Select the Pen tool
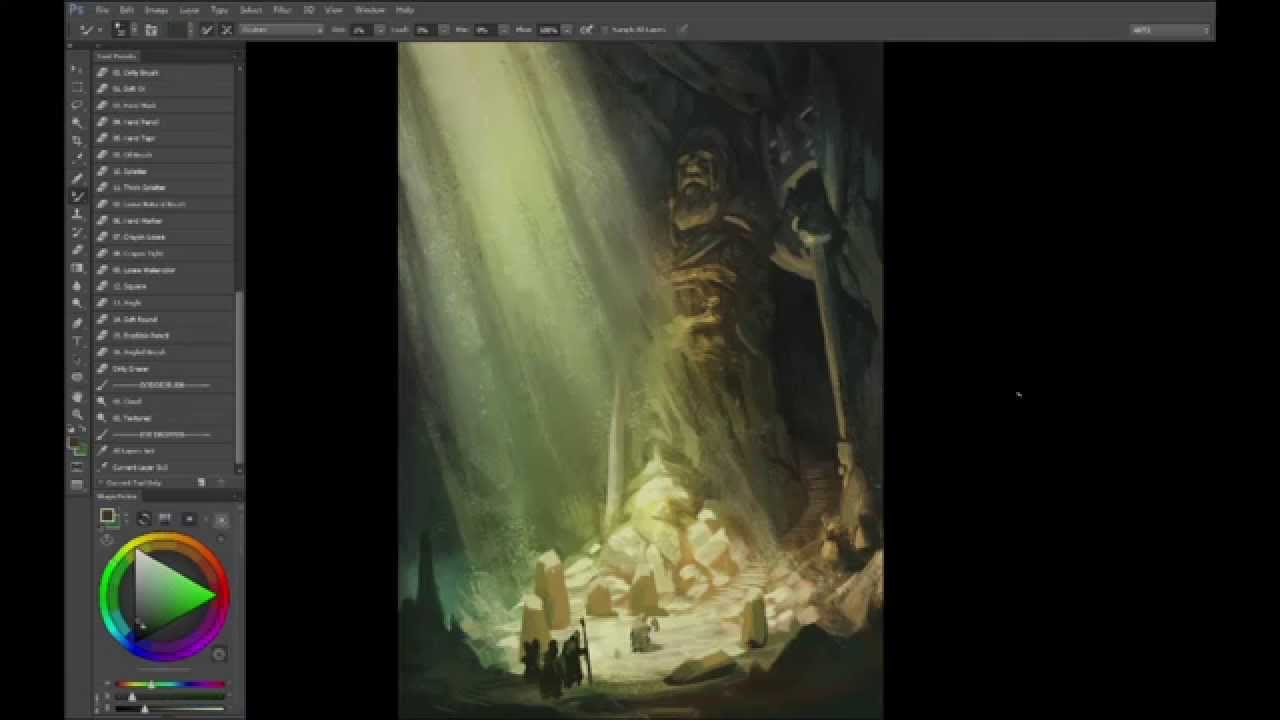The image size is (1280, 720). (77, 323)
